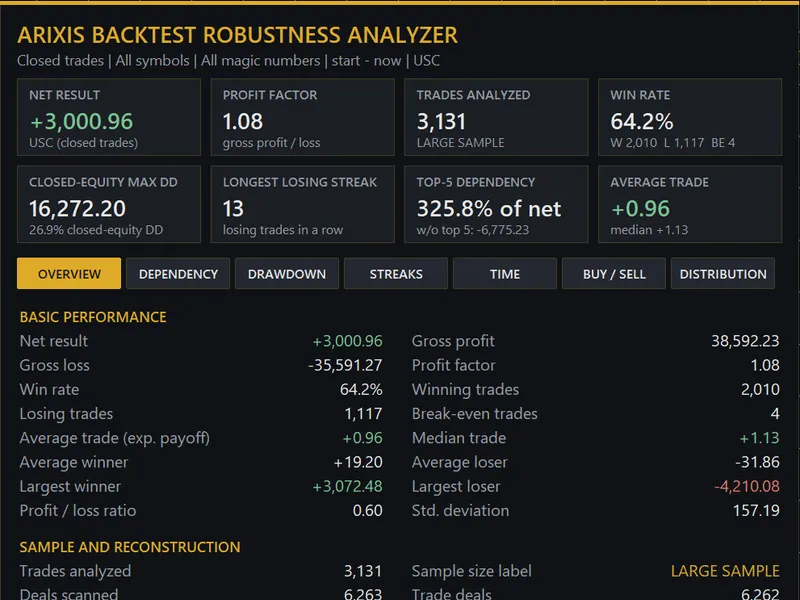The height and width of the screenshot is (600, 800).
Task: Click Largest loser value -4,210.08
Action: click(x=747, y=486)
